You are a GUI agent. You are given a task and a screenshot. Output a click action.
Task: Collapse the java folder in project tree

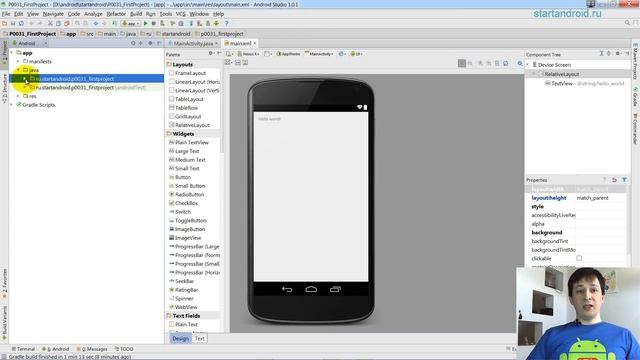coord(18,70)
